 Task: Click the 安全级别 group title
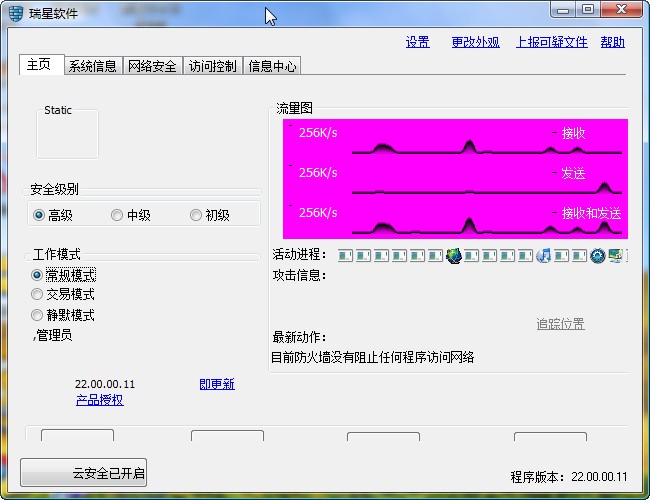click(54, 189)
